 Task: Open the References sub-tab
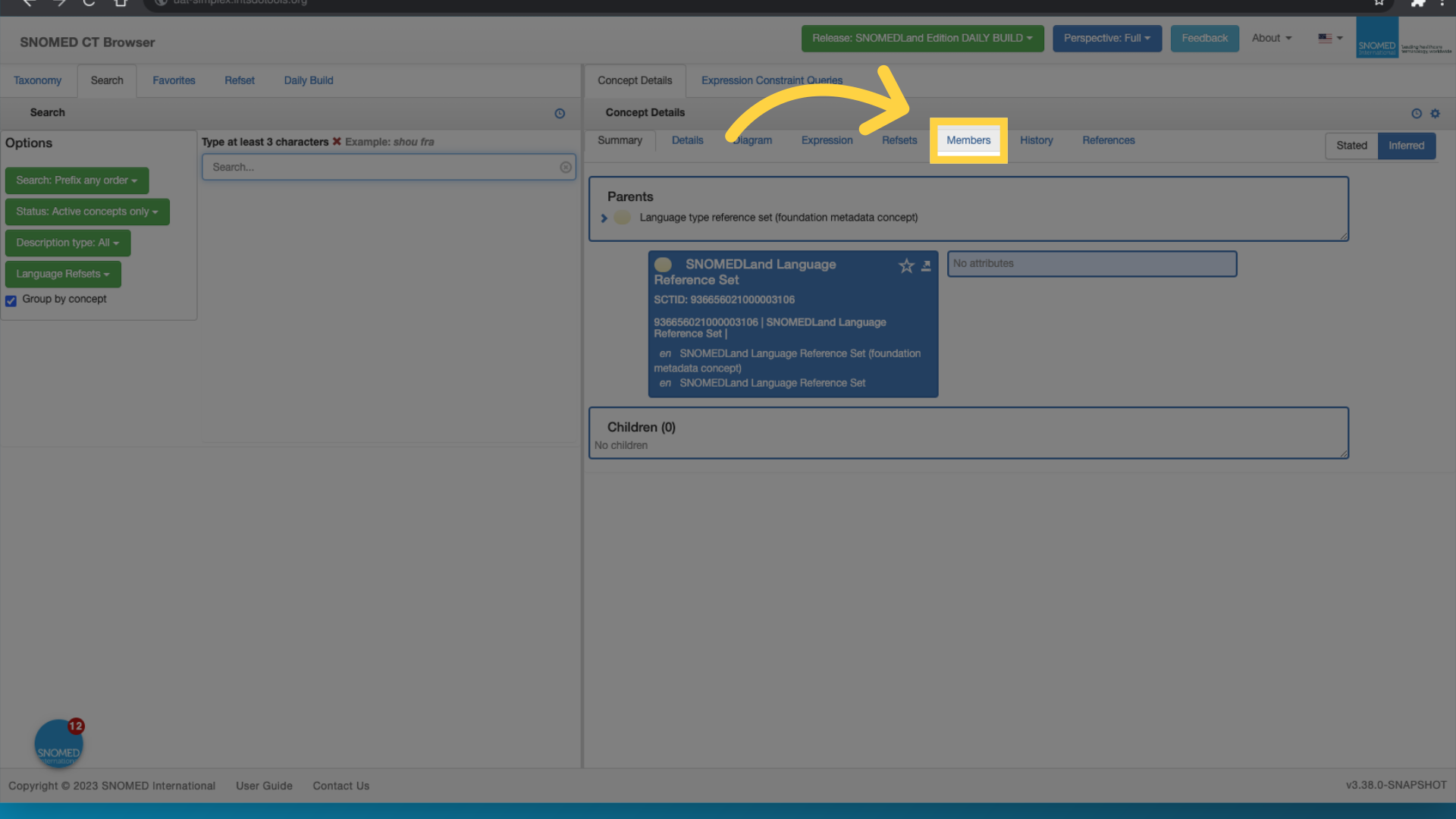[1108, 140]
